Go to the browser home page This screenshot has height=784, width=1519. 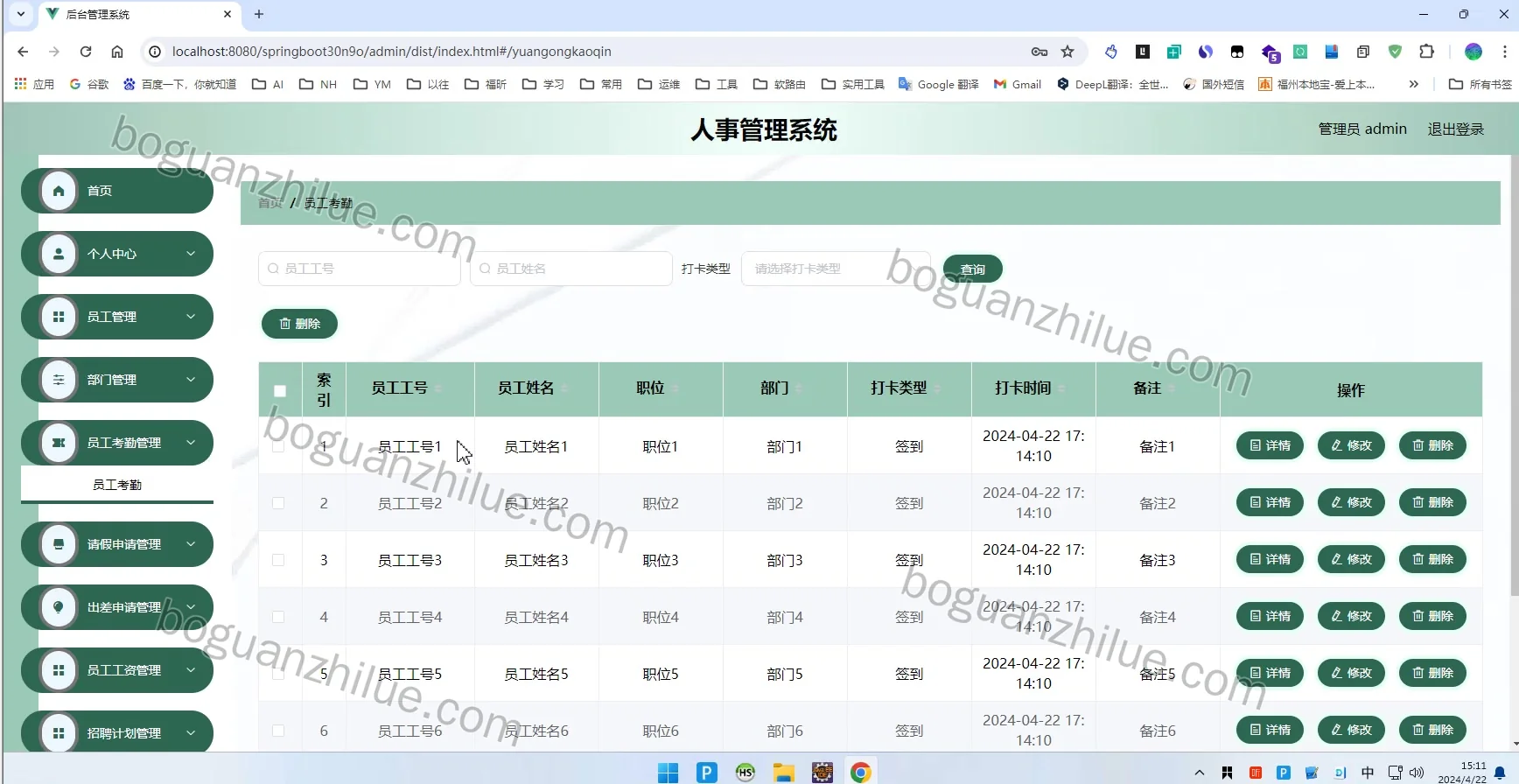117,52
